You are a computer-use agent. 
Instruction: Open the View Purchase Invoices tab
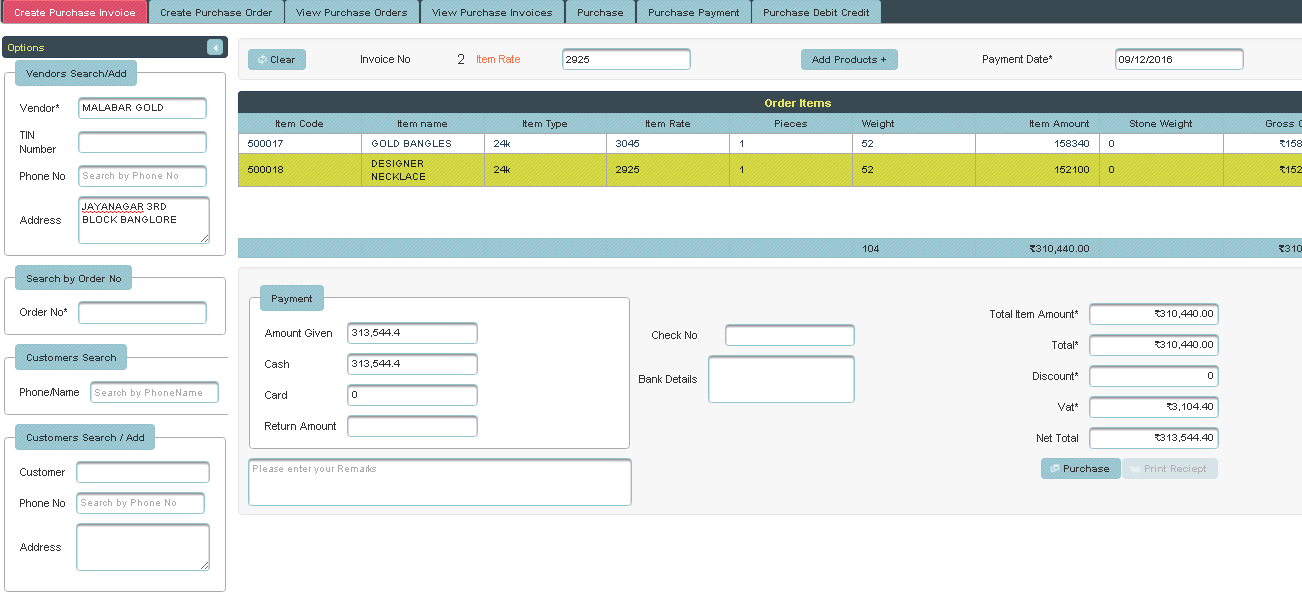492,12
